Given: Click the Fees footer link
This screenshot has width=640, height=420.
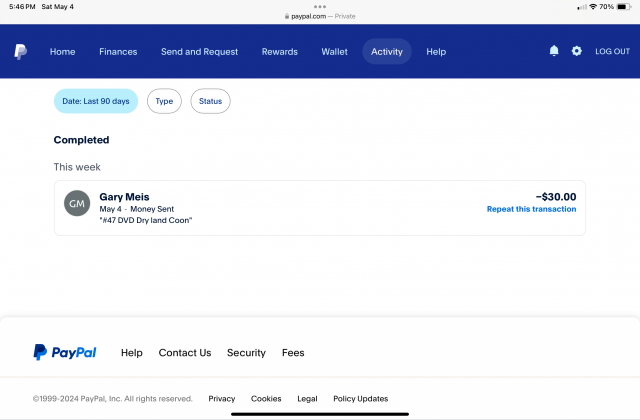Looking at the screenshot, I should tap(293, 353).
